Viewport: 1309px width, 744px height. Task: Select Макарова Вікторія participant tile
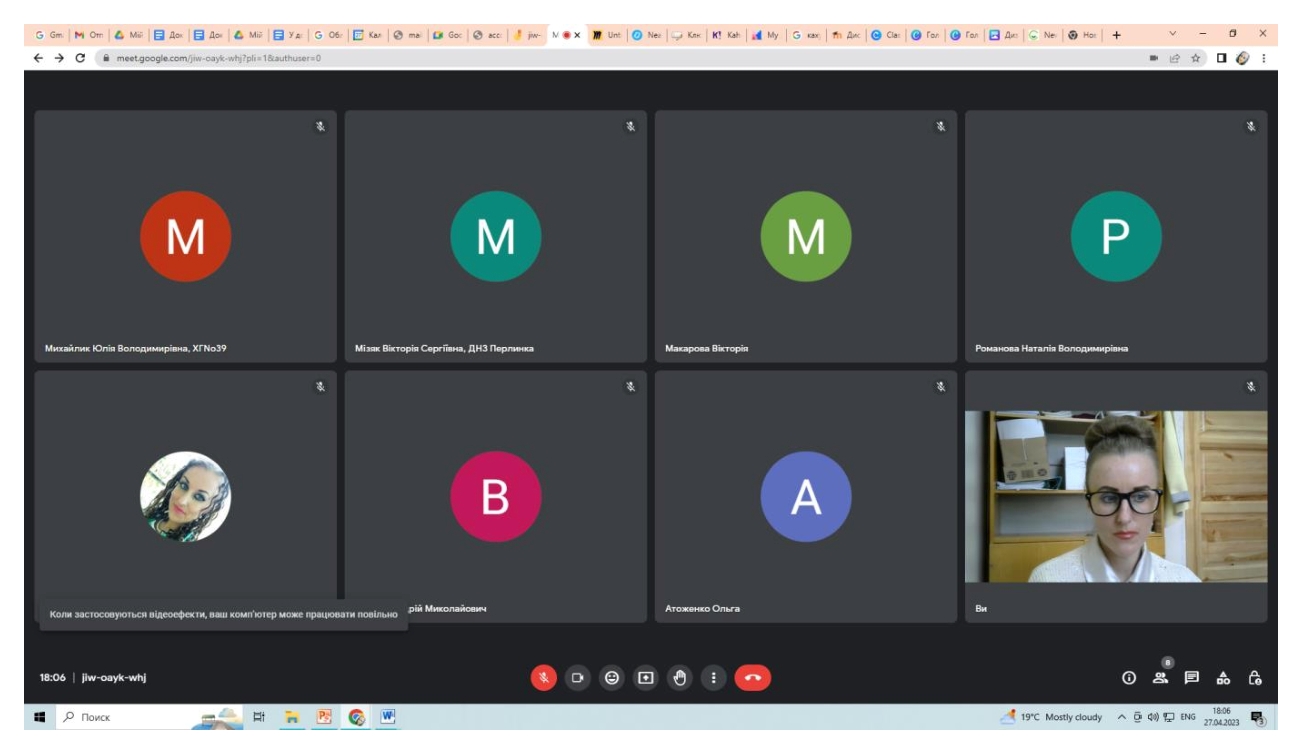pos(806,236)
